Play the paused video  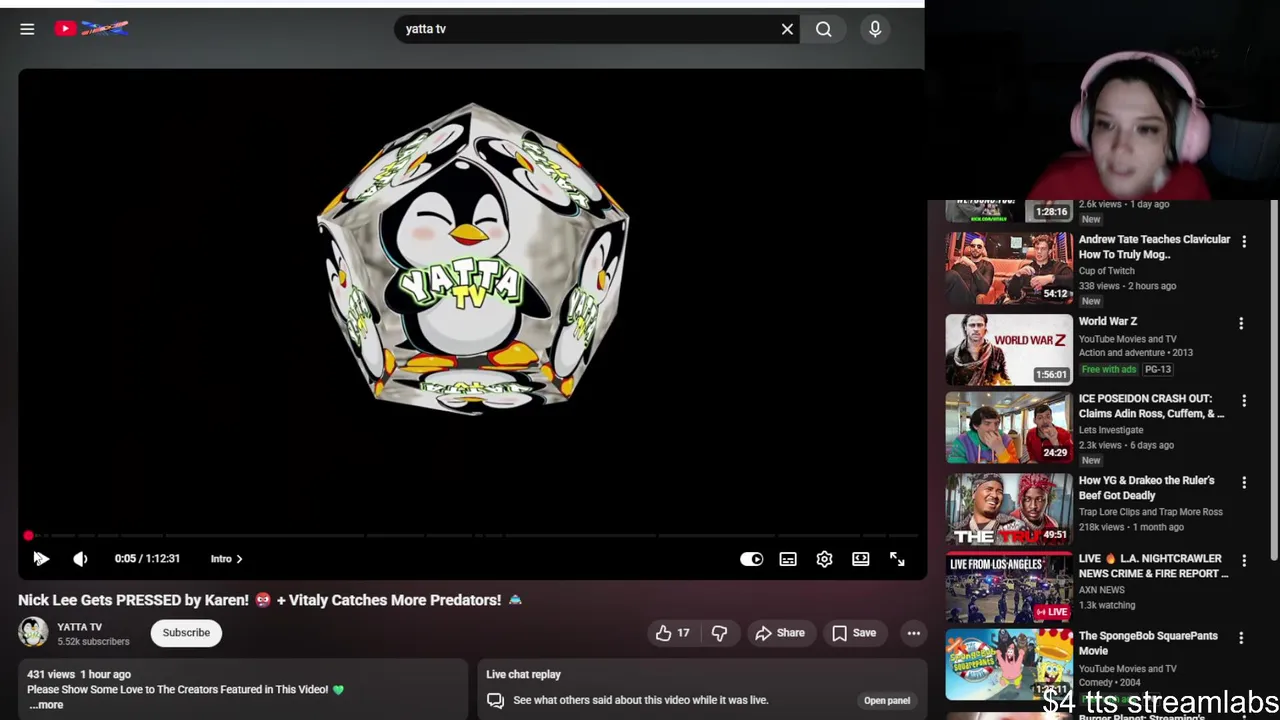[x=41, y=559]
